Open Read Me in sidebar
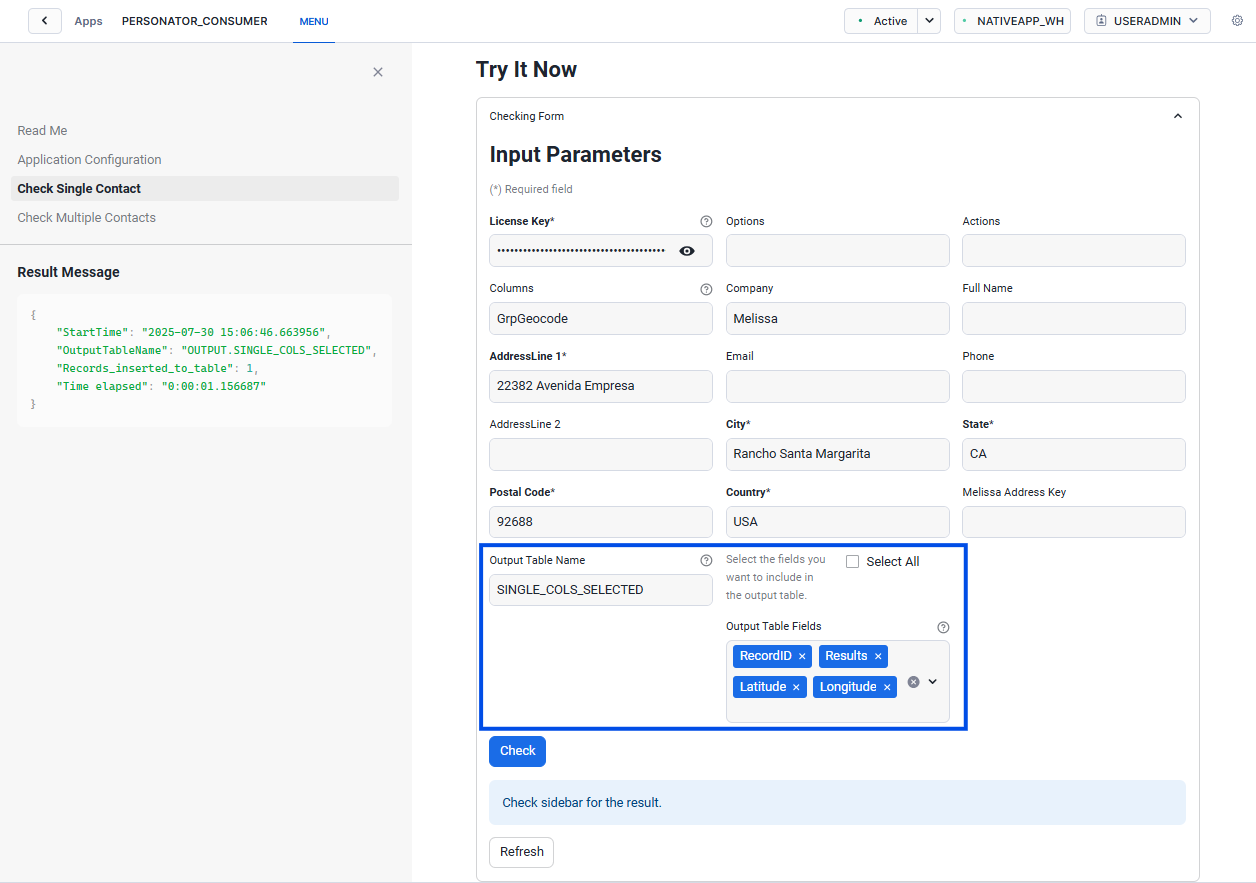Screen dimensions: 1256x883 42,131
